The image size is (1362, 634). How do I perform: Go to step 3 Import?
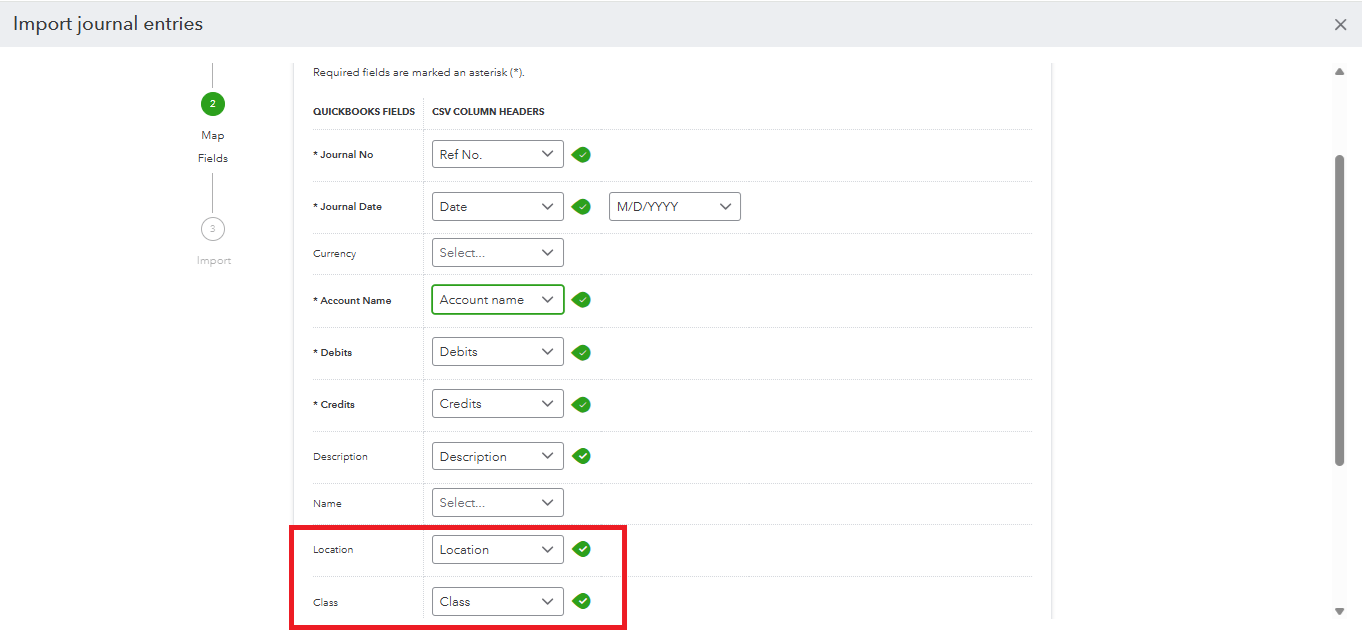point(212,229)
